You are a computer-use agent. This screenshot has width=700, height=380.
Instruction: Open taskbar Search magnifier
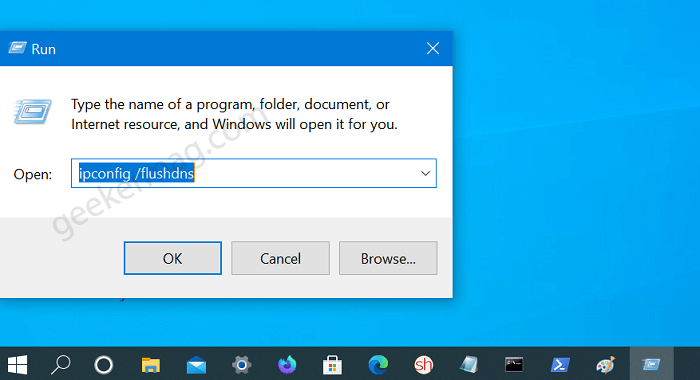[61, 365]
